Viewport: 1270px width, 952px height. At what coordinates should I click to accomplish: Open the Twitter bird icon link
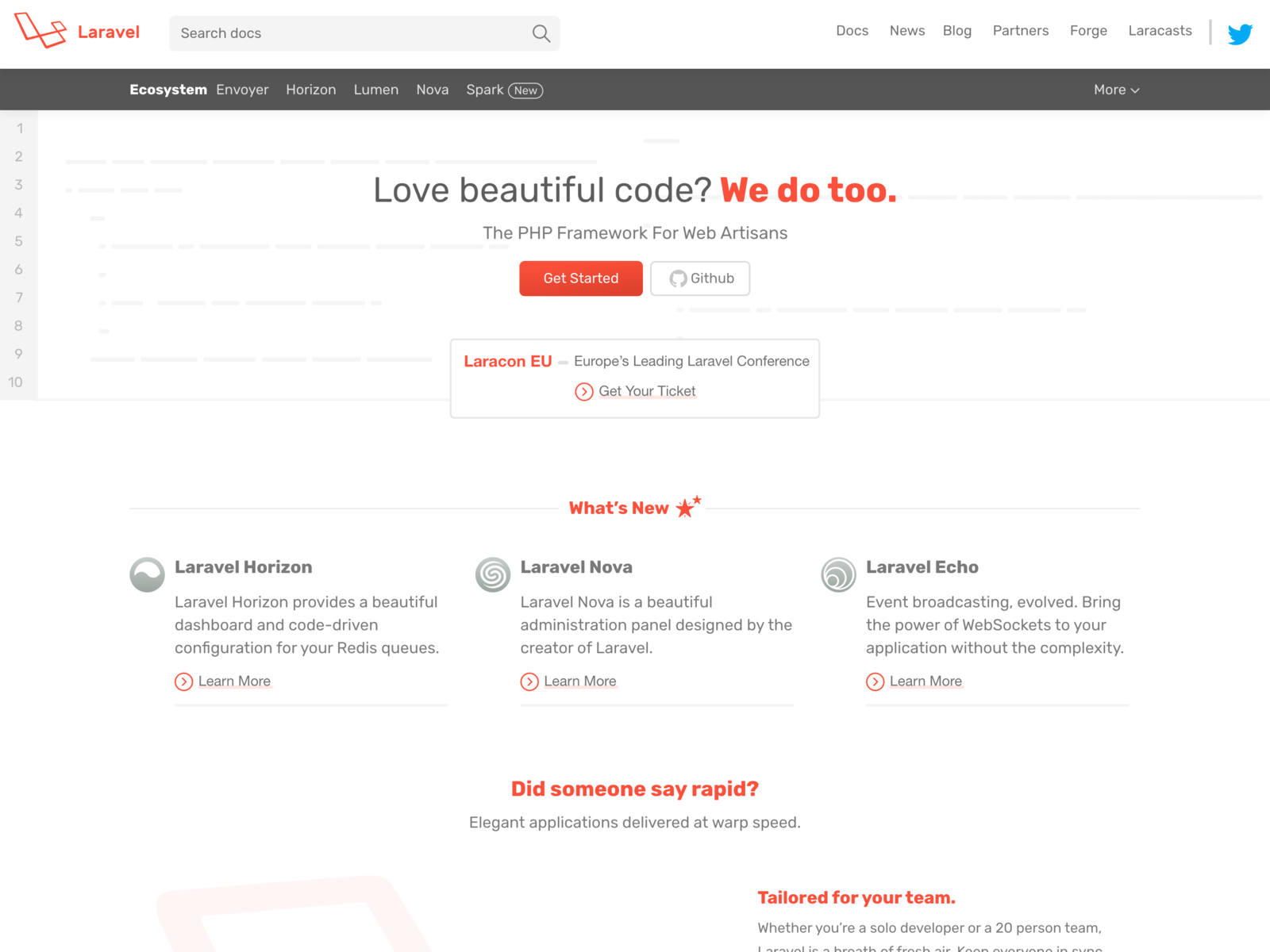coord(1240,33)
